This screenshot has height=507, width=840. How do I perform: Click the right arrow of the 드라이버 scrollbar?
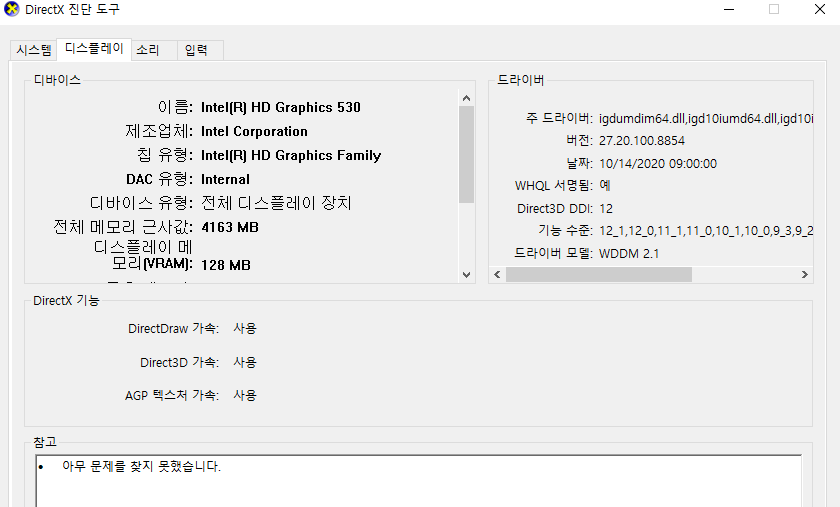coord(805,275)
